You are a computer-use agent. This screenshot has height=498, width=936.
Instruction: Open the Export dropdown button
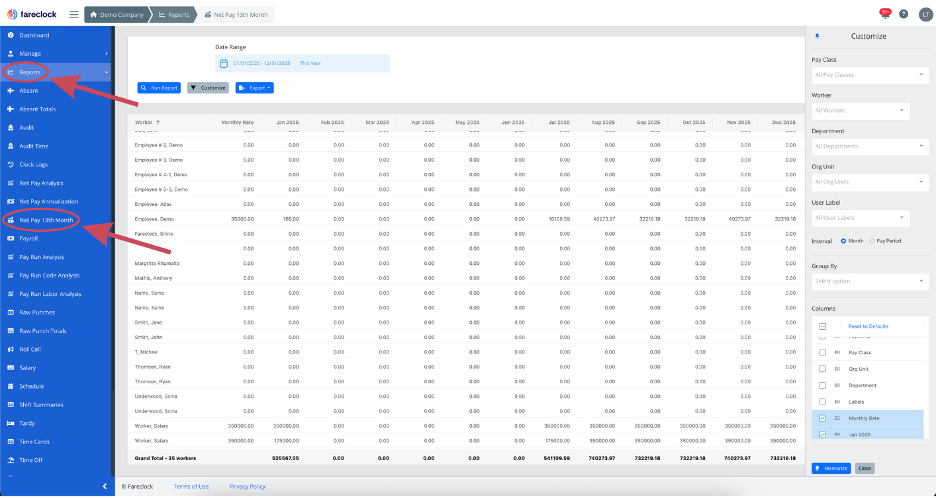254,88
